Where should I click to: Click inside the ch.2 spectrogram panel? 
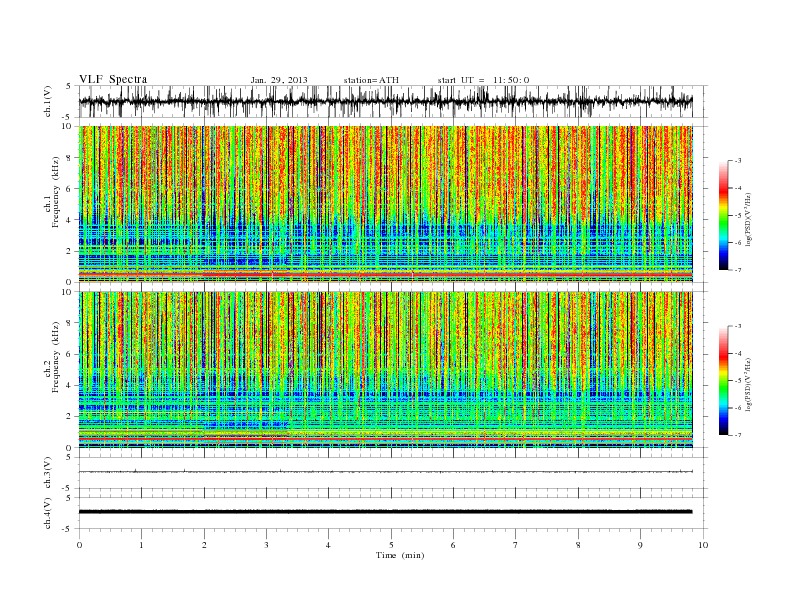tap(385, 369)
